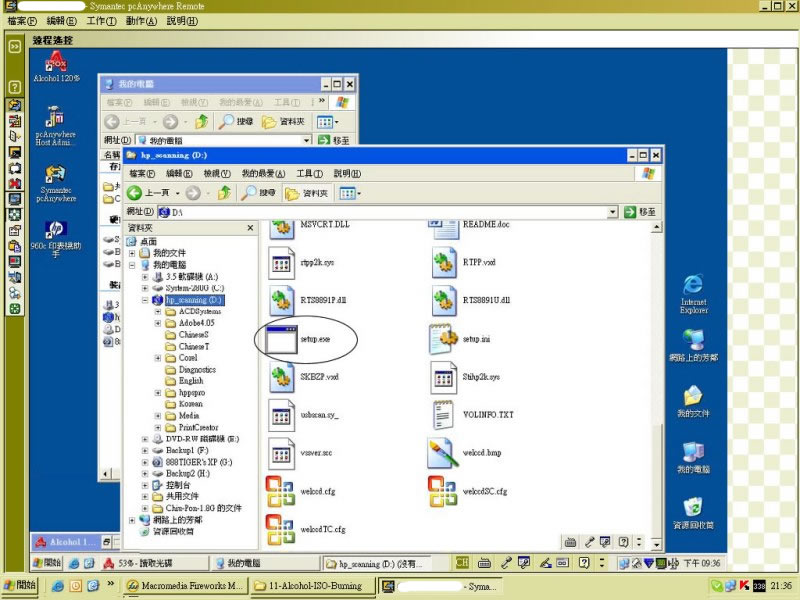
Task: Open File menu in hp_scanning window
Action: point(142,173)
